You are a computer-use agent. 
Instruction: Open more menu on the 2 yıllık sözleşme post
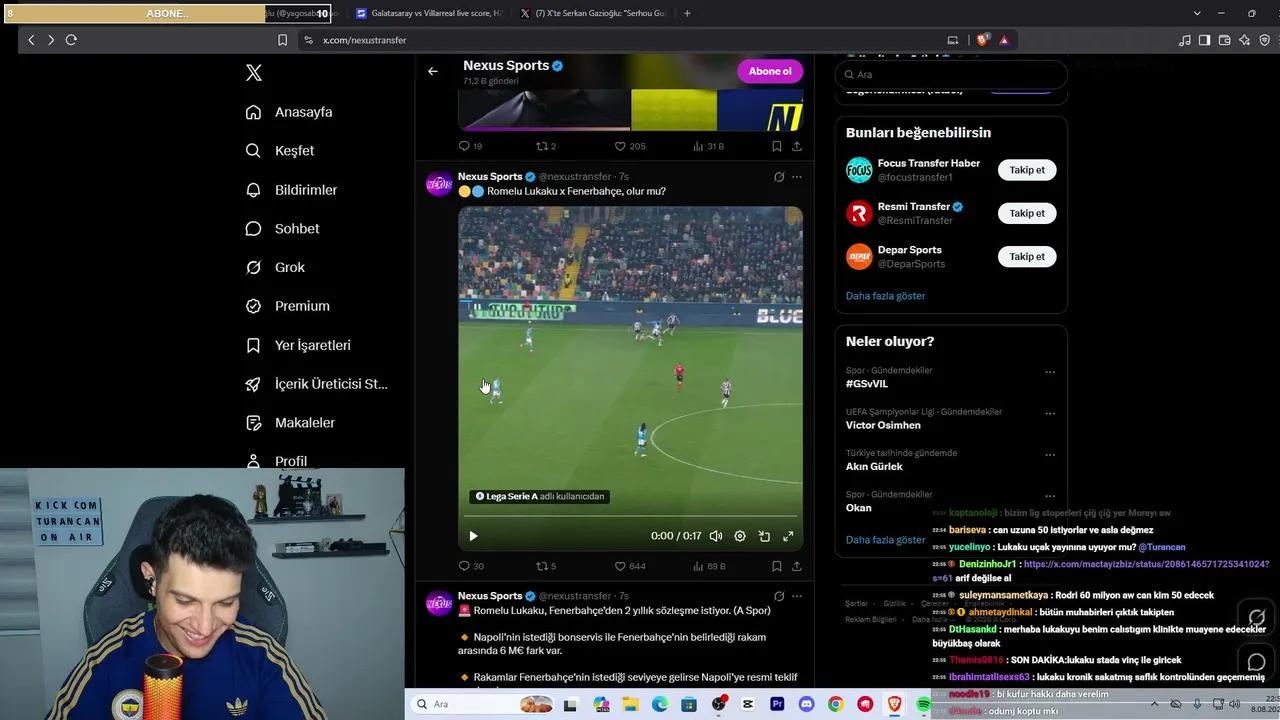click(x=797, y=596)
